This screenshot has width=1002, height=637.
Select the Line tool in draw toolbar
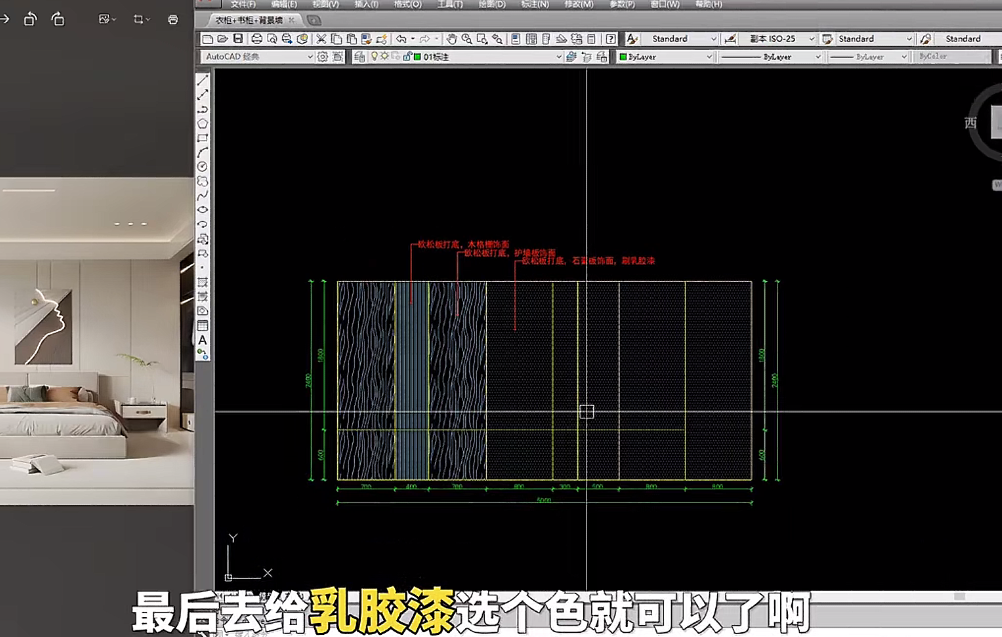click(203, 80)
